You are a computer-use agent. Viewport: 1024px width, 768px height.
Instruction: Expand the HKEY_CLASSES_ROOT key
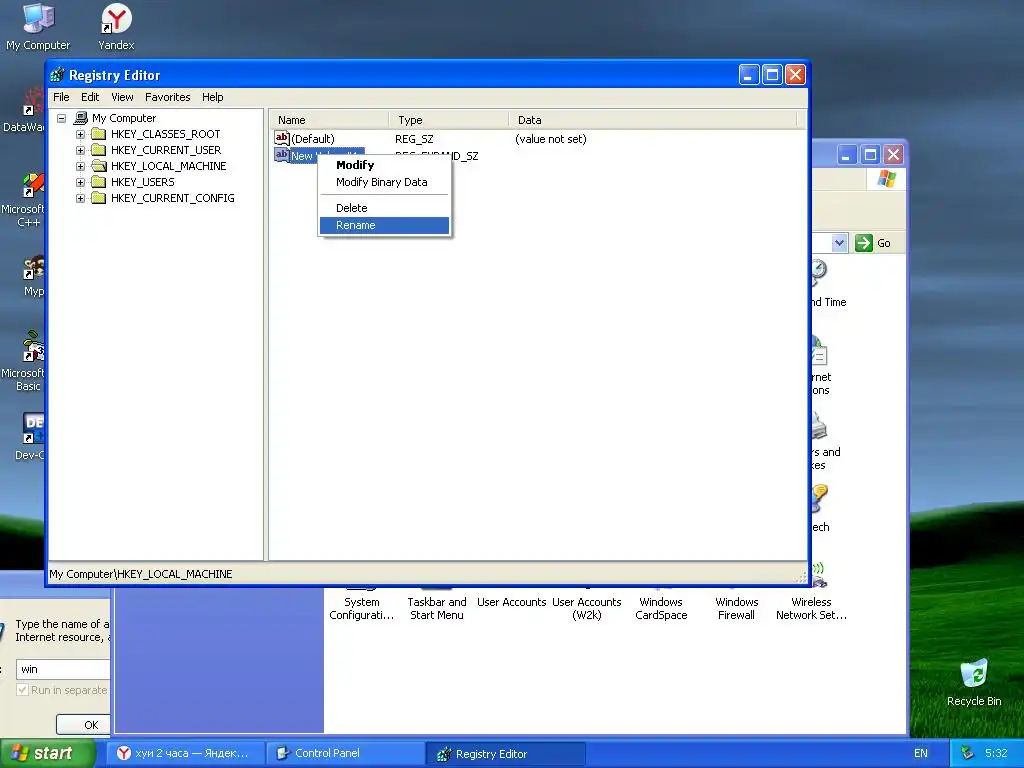tap(80, 134)
